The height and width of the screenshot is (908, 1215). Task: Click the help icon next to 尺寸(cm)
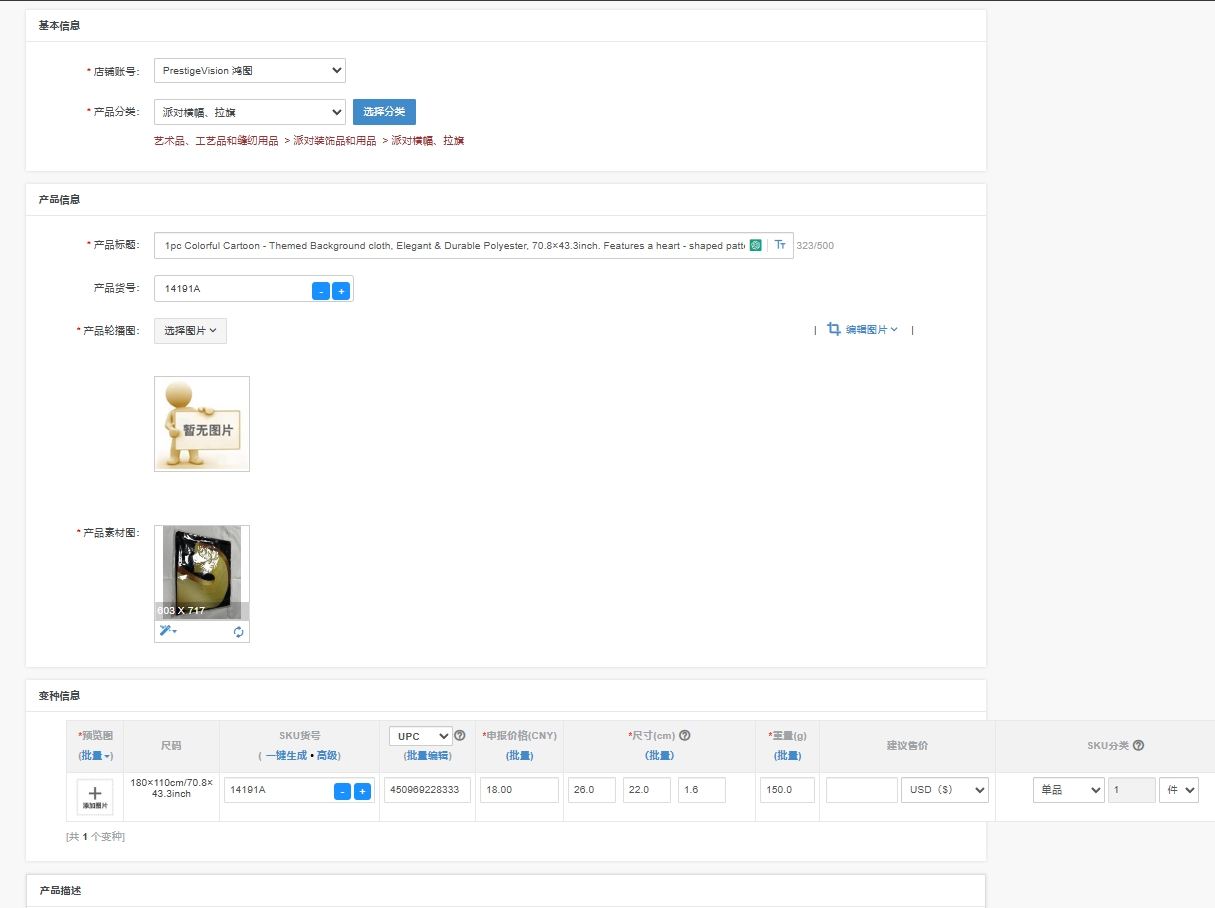pyautogui.click(x=685, y=736)
